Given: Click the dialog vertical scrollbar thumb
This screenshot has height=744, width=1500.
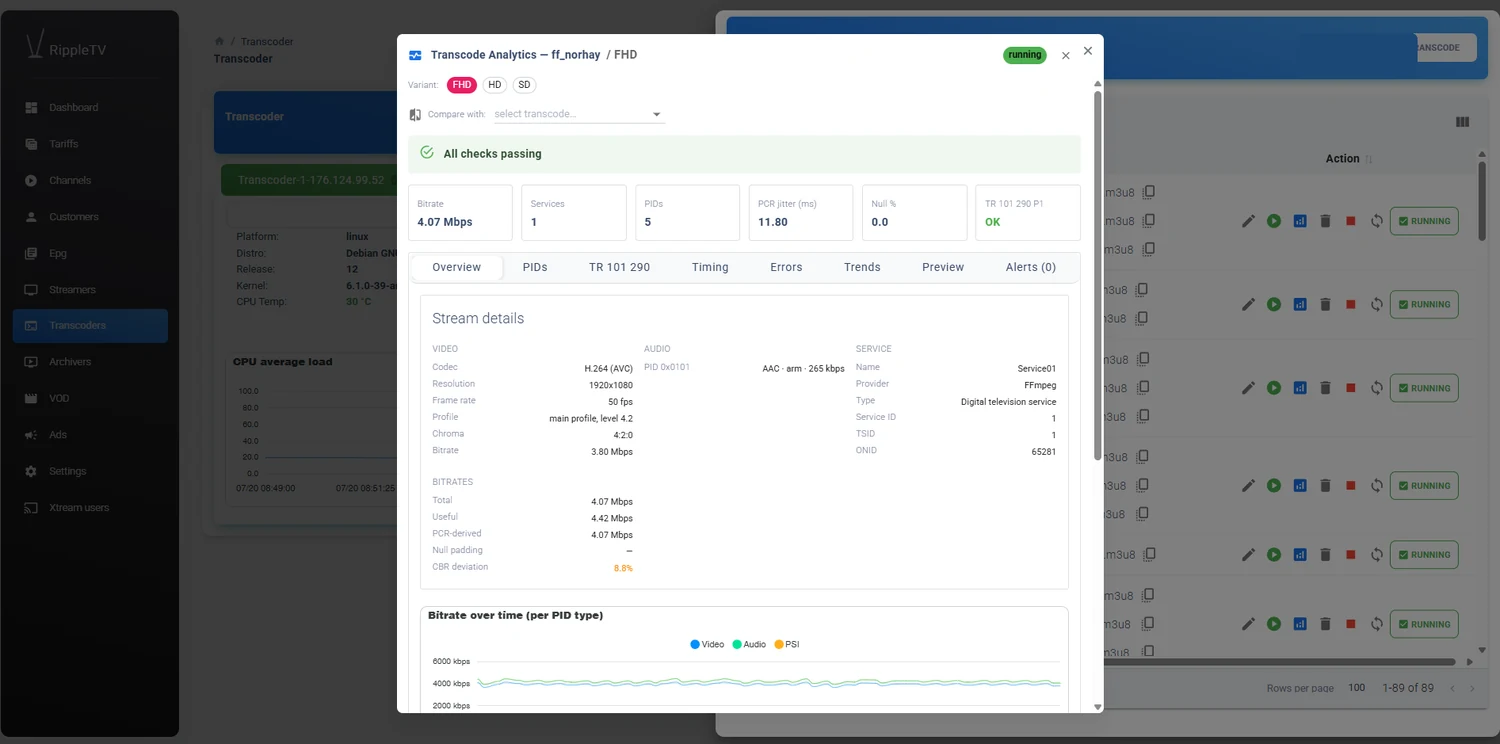Looking at the screenshot, I should pos(1097,275).
